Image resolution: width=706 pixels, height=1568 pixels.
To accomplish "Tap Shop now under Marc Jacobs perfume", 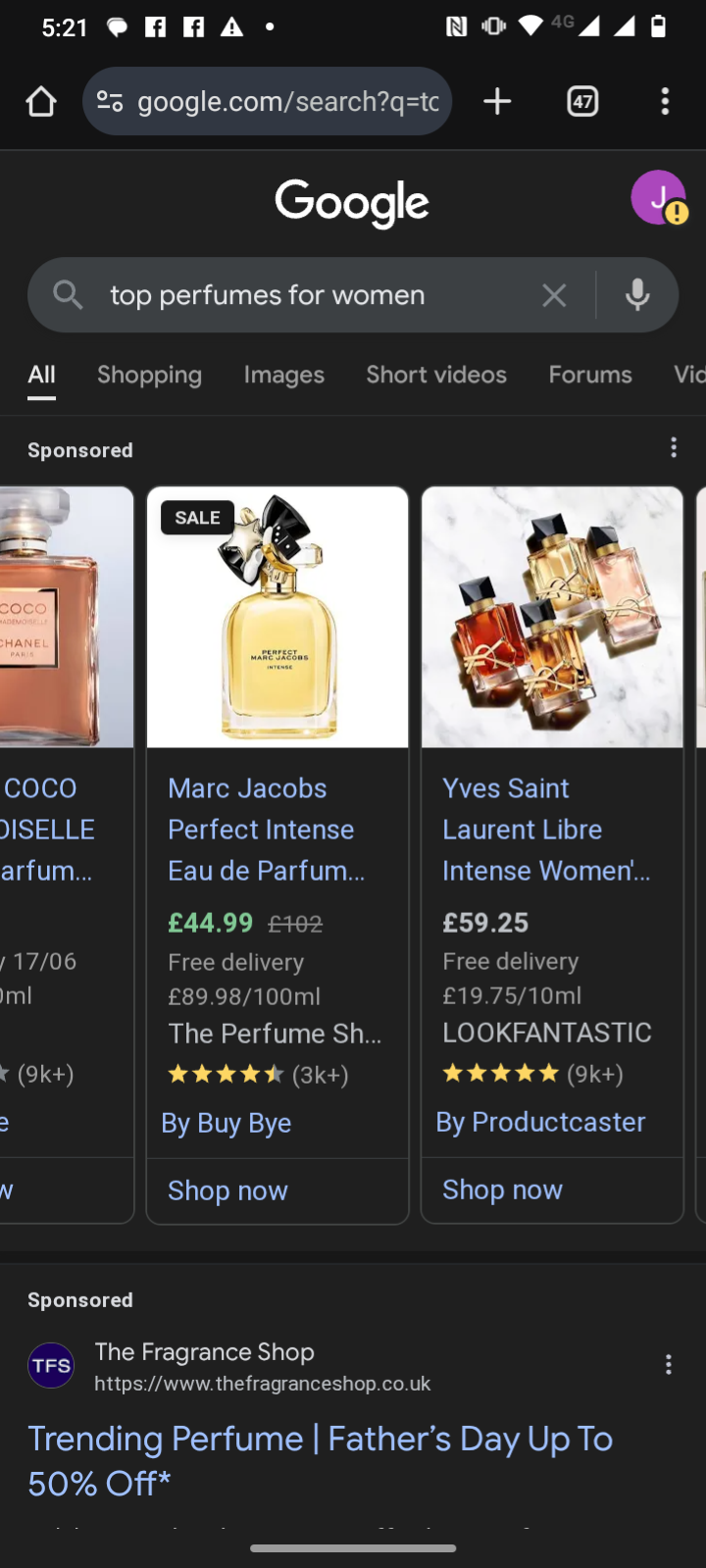I will (x=227, y=1190).
